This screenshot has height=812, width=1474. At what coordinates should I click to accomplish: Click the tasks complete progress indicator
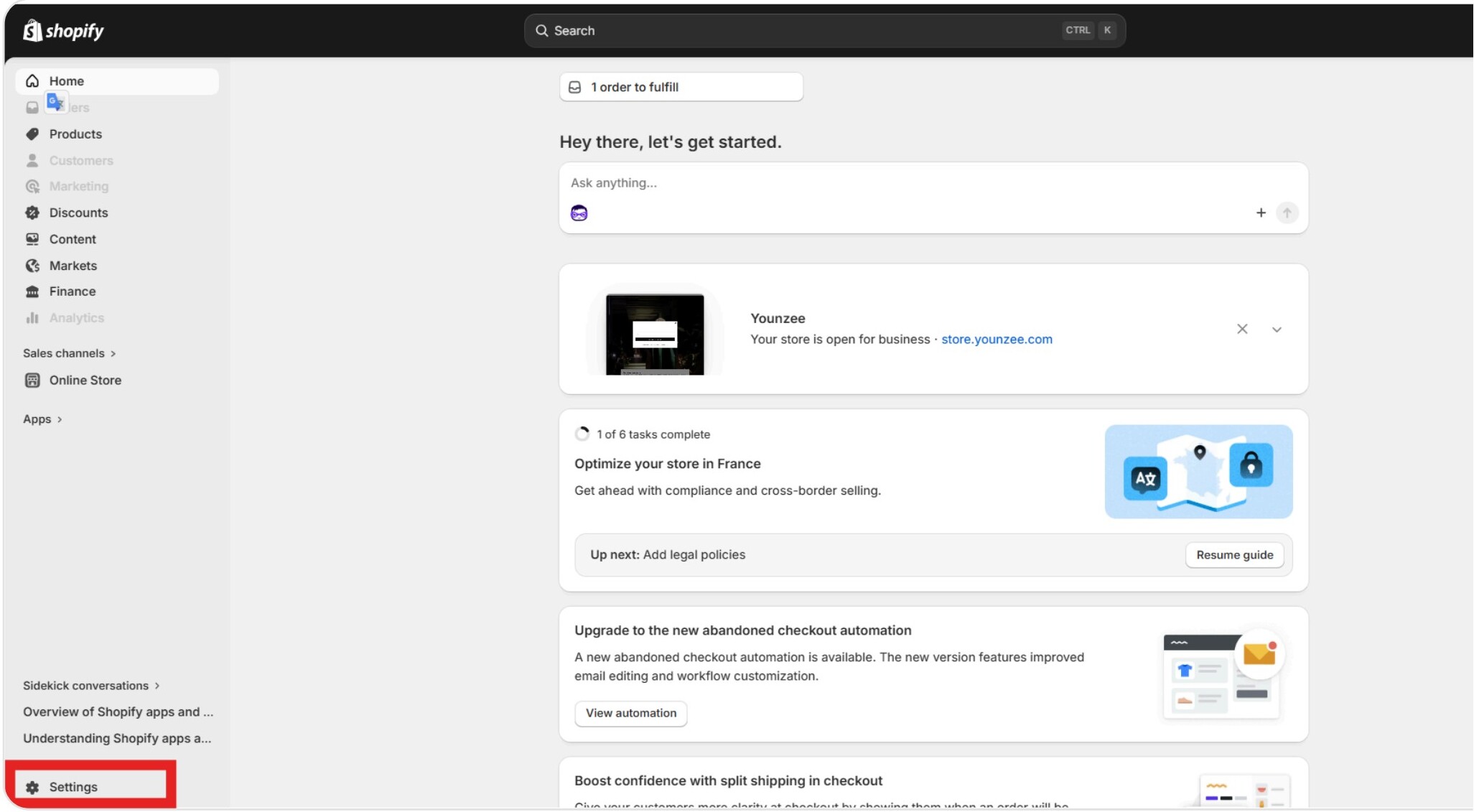[582, 434]
